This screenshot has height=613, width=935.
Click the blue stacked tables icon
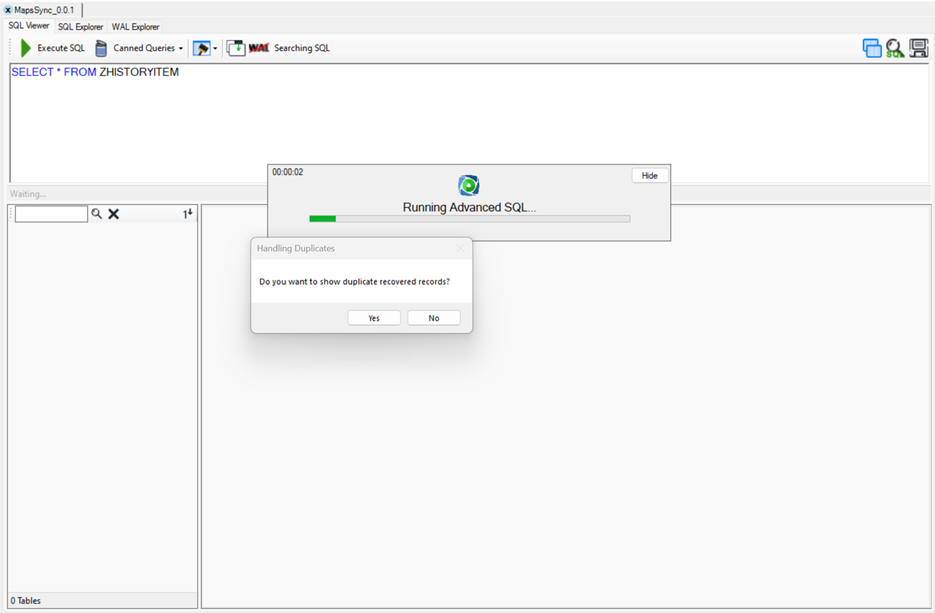pyautogui.click(x=872, y=48)
